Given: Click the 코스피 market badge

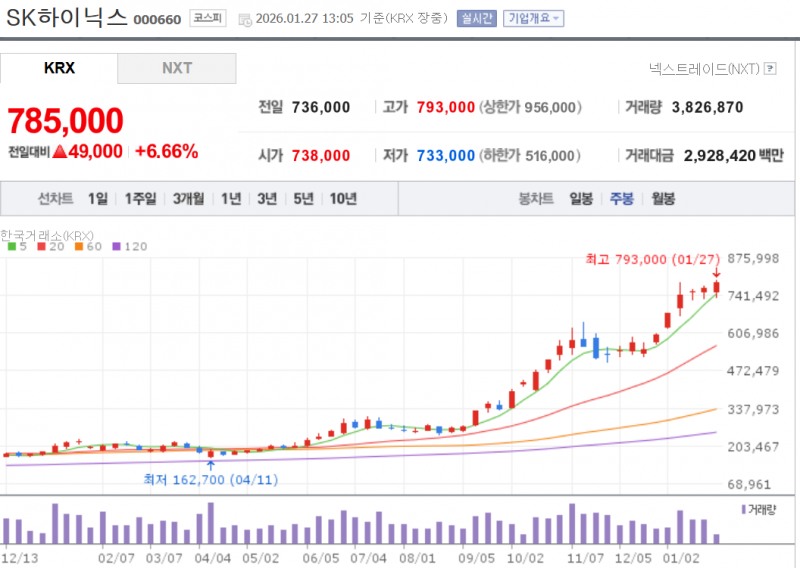Looking at the screenshot, I should coord(208,18).
